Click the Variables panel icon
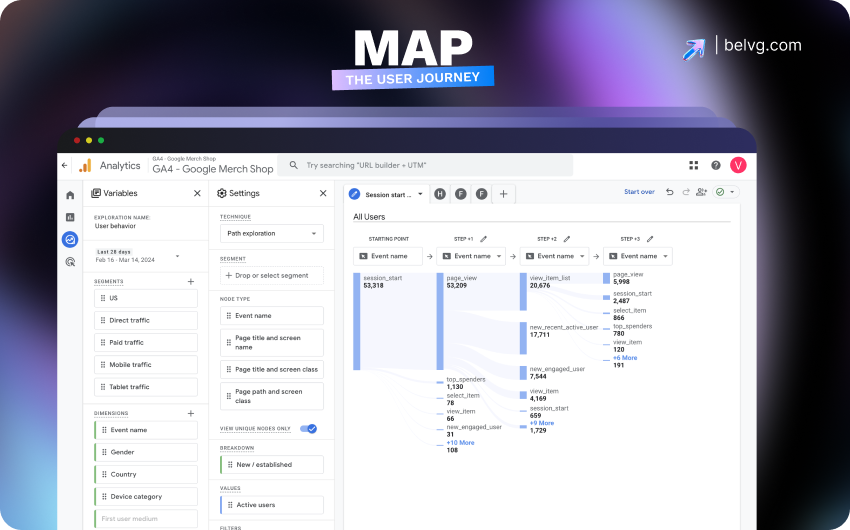The image size is (850, 530). pos(96,193)
